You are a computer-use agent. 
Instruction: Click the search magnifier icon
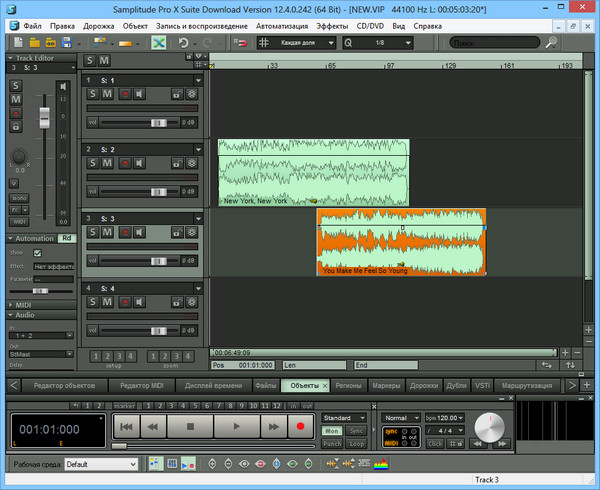point(550,43)
